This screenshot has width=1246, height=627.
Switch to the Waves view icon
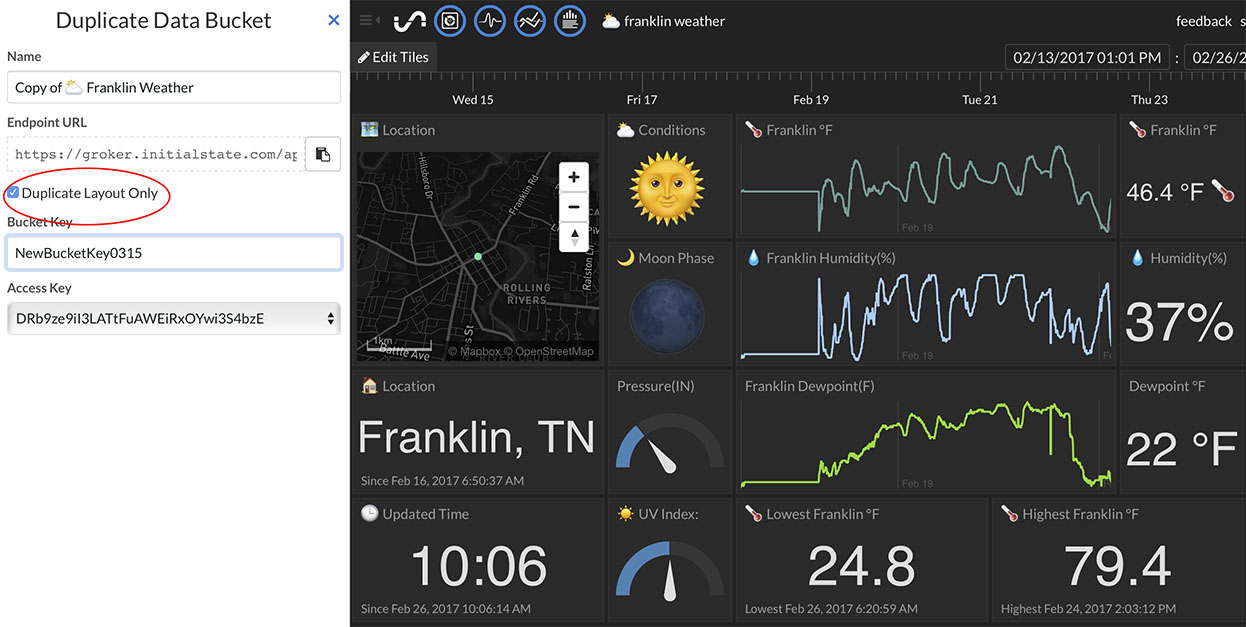[x=490, y=21]
